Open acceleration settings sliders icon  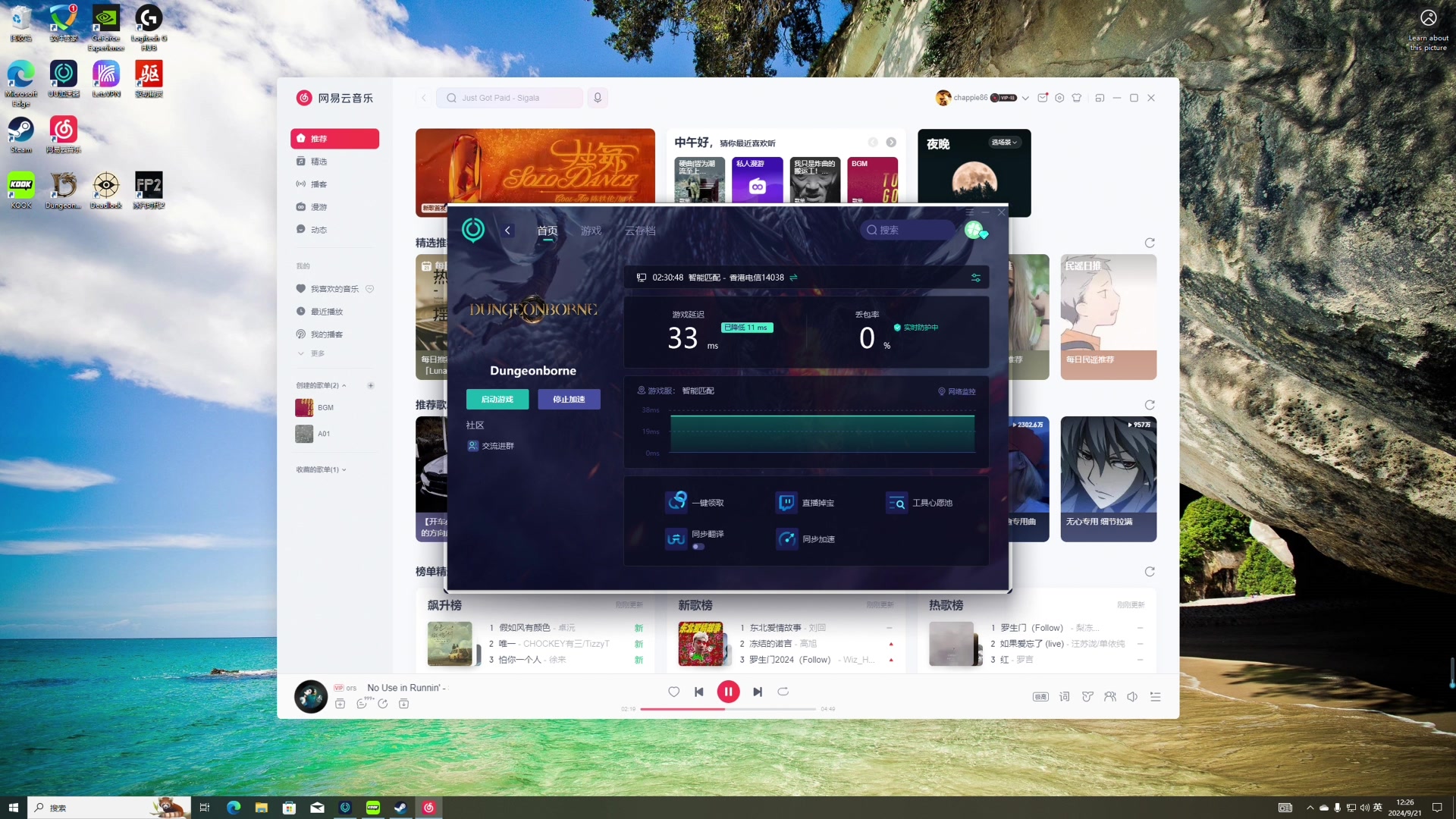click(976, 278)
